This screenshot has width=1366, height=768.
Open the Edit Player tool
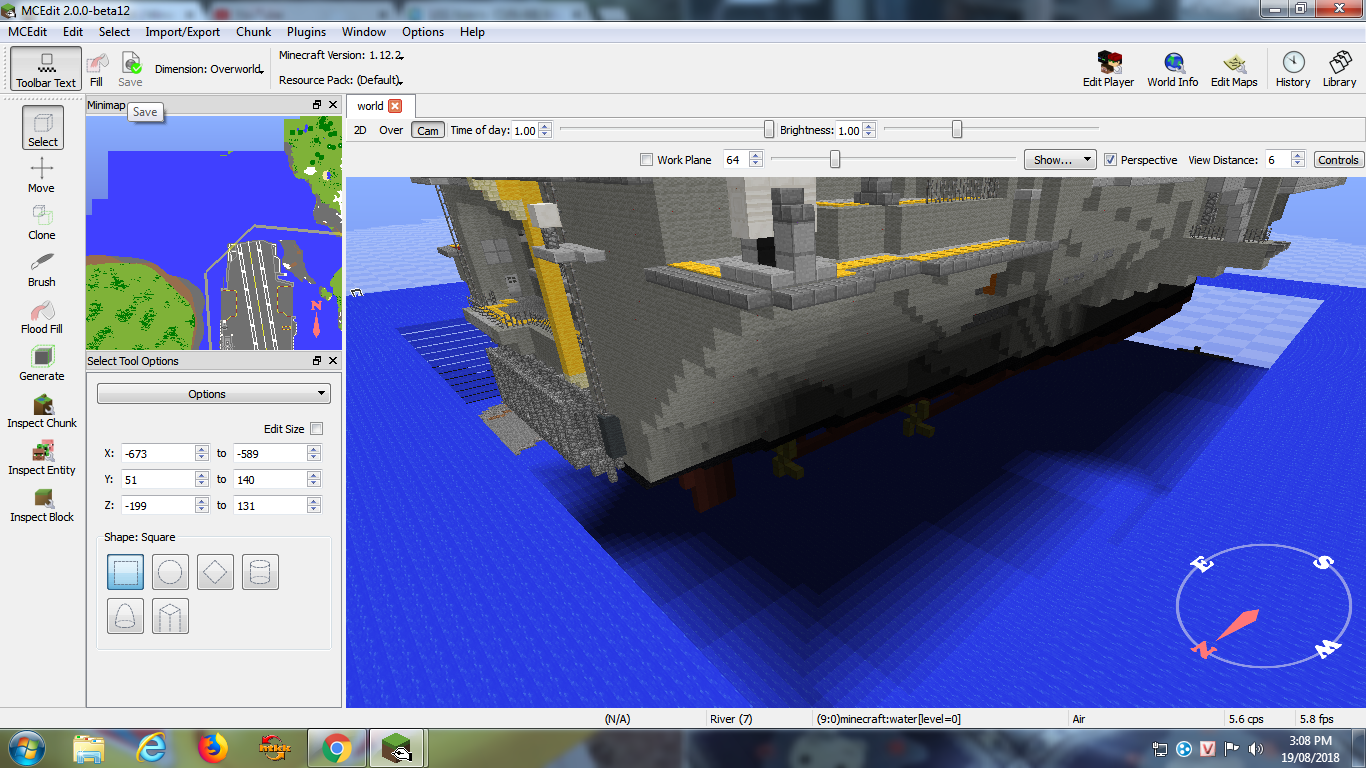click(x=1108, y=69)
